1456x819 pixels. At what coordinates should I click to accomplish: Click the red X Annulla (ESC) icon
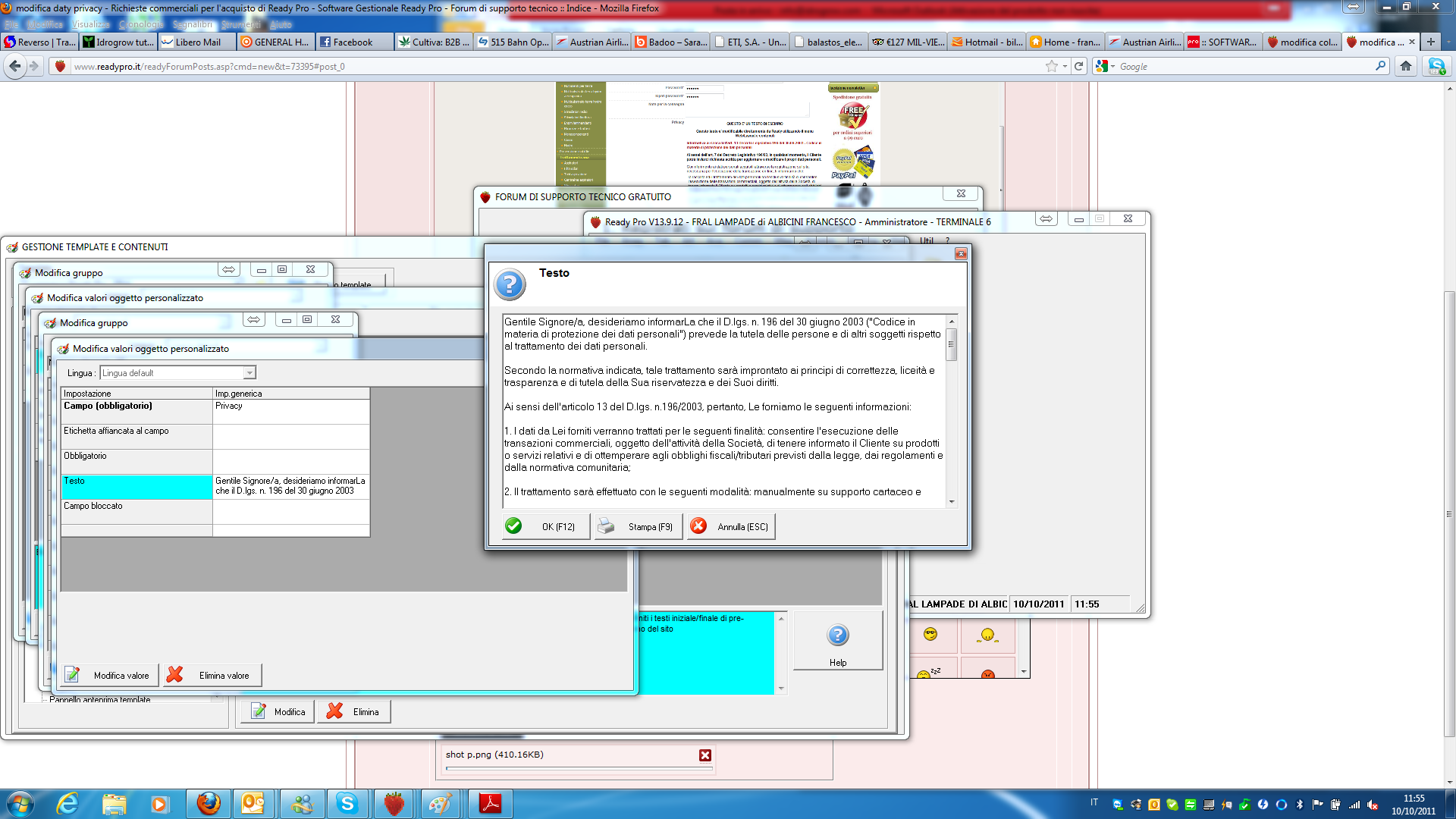(x=698, y=526)
